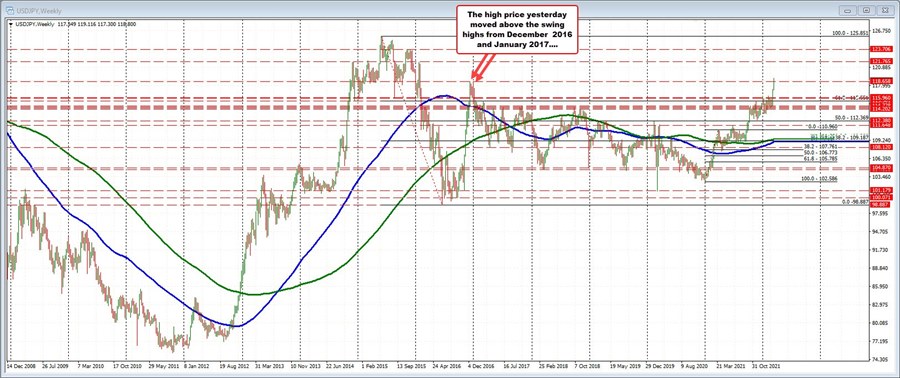This screenshot has width=900, height=378.
Task: Click the 14 Dec 2008 date label
Action: pyautogui.click(x=20, y=365)
